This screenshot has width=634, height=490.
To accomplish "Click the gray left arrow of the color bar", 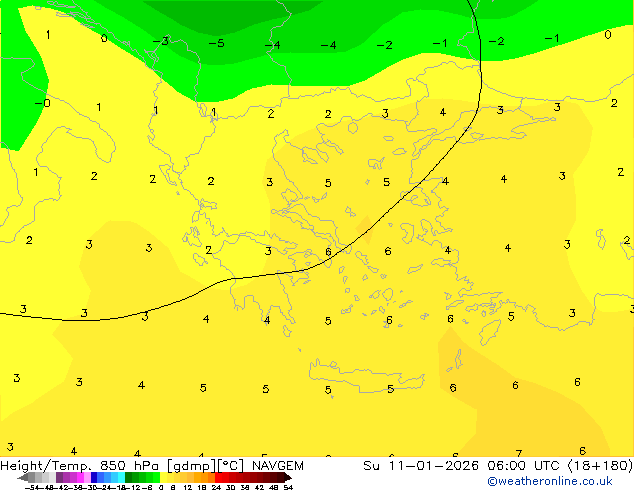I will (23, 477).
